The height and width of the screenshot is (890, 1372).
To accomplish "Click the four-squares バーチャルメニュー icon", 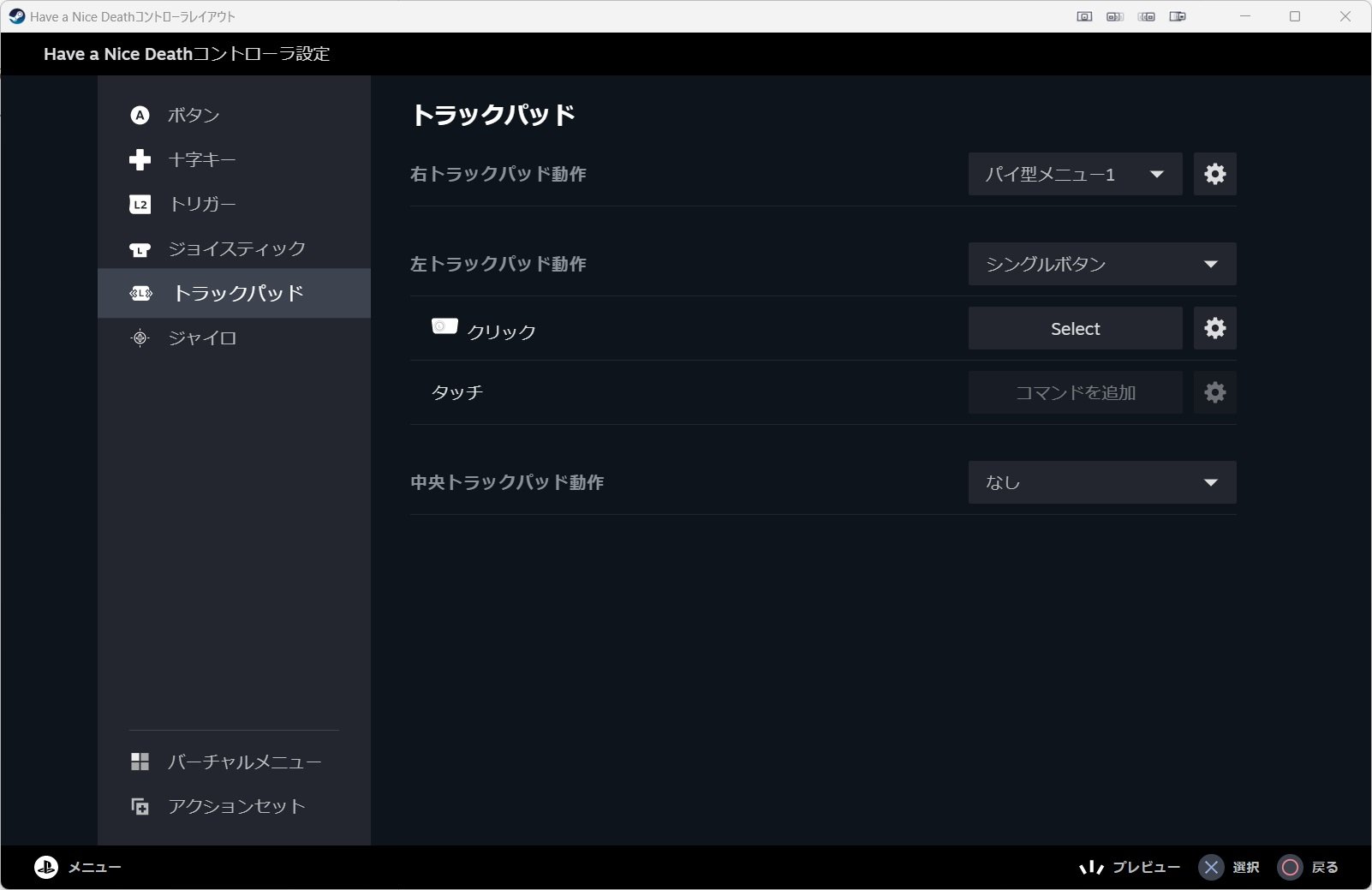I will coord(140,762).
